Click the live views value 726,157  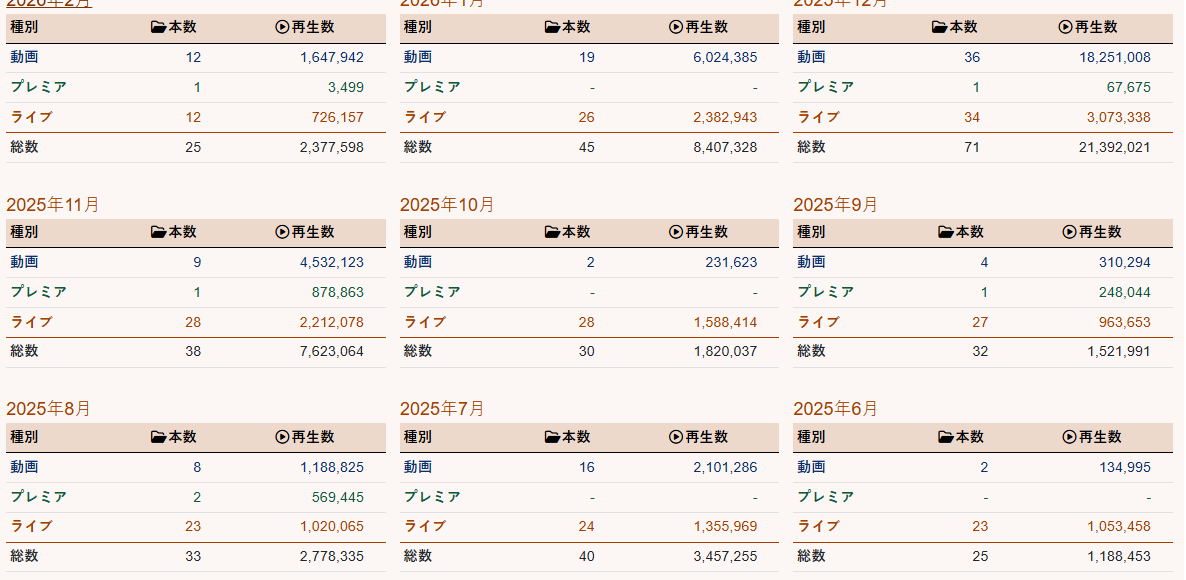click(x=337, y=117)
